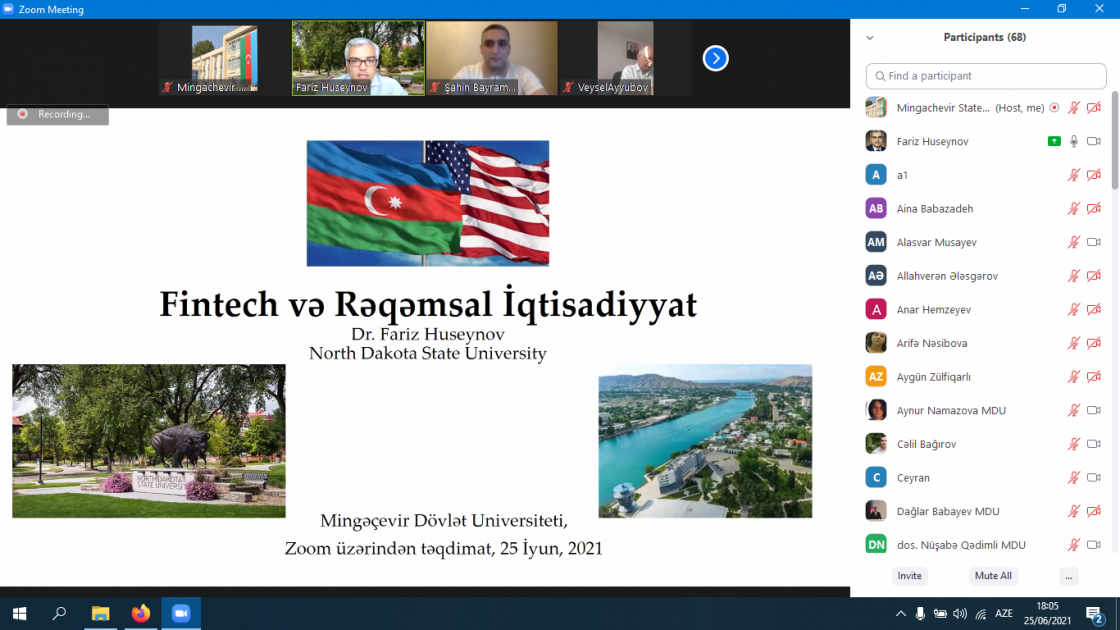
Task: Click Fariz Huseynov's camera icon
Action: pos(1094,141)
